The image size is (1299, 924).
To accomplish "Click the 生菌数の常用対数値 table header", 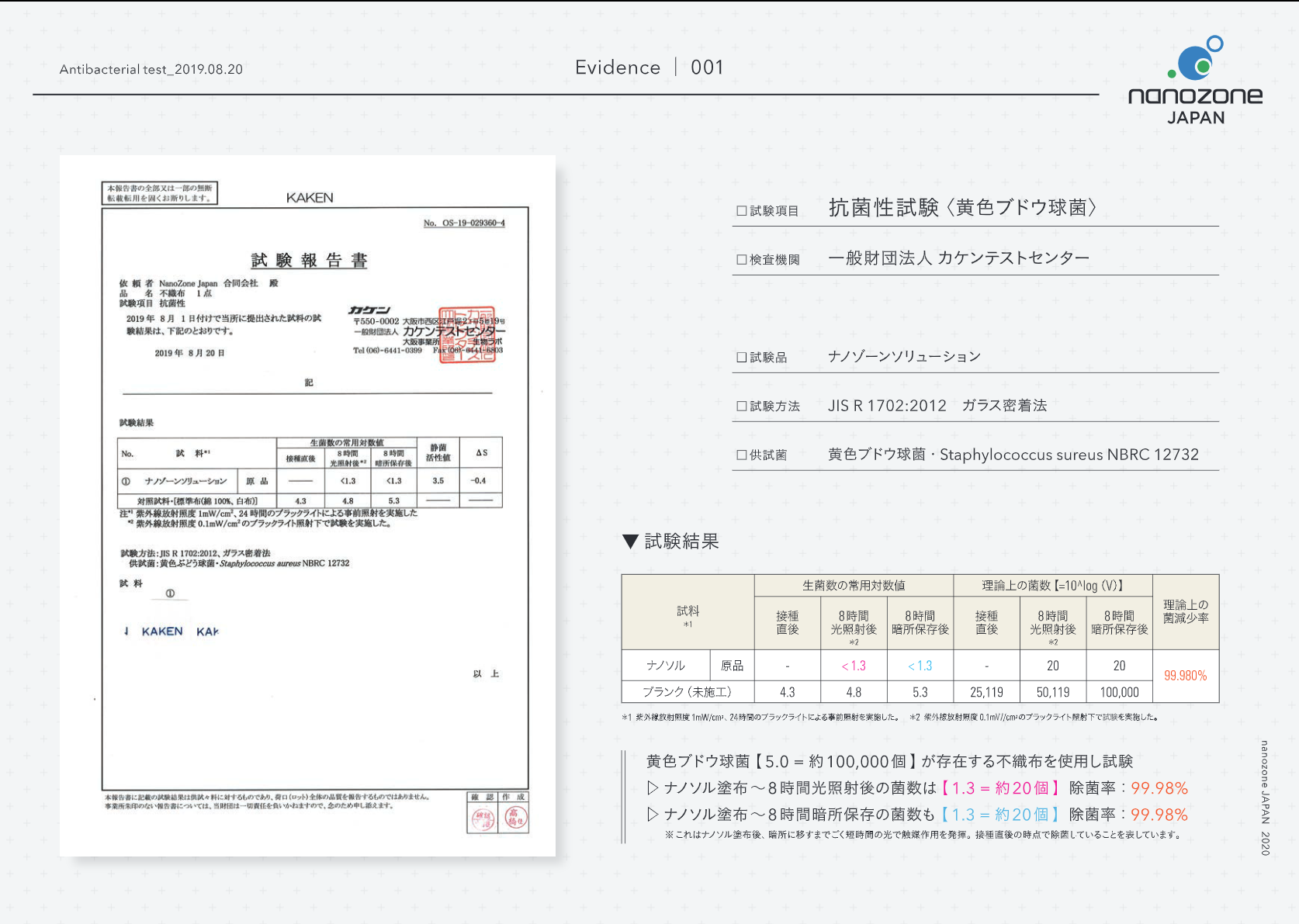I will 854,586.
